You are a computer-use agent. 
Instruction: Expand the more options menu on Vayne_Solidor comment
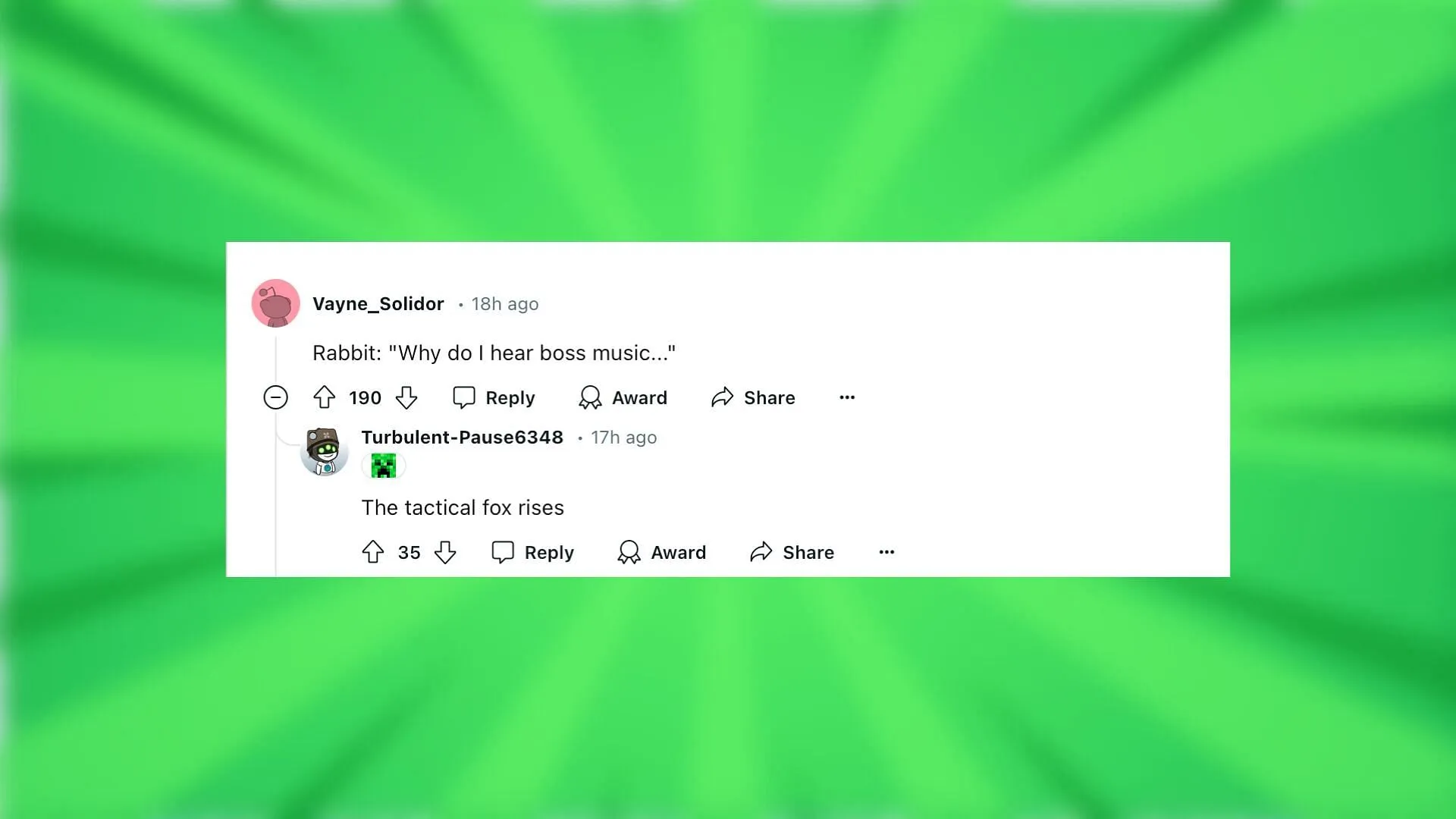click(847, 396)
